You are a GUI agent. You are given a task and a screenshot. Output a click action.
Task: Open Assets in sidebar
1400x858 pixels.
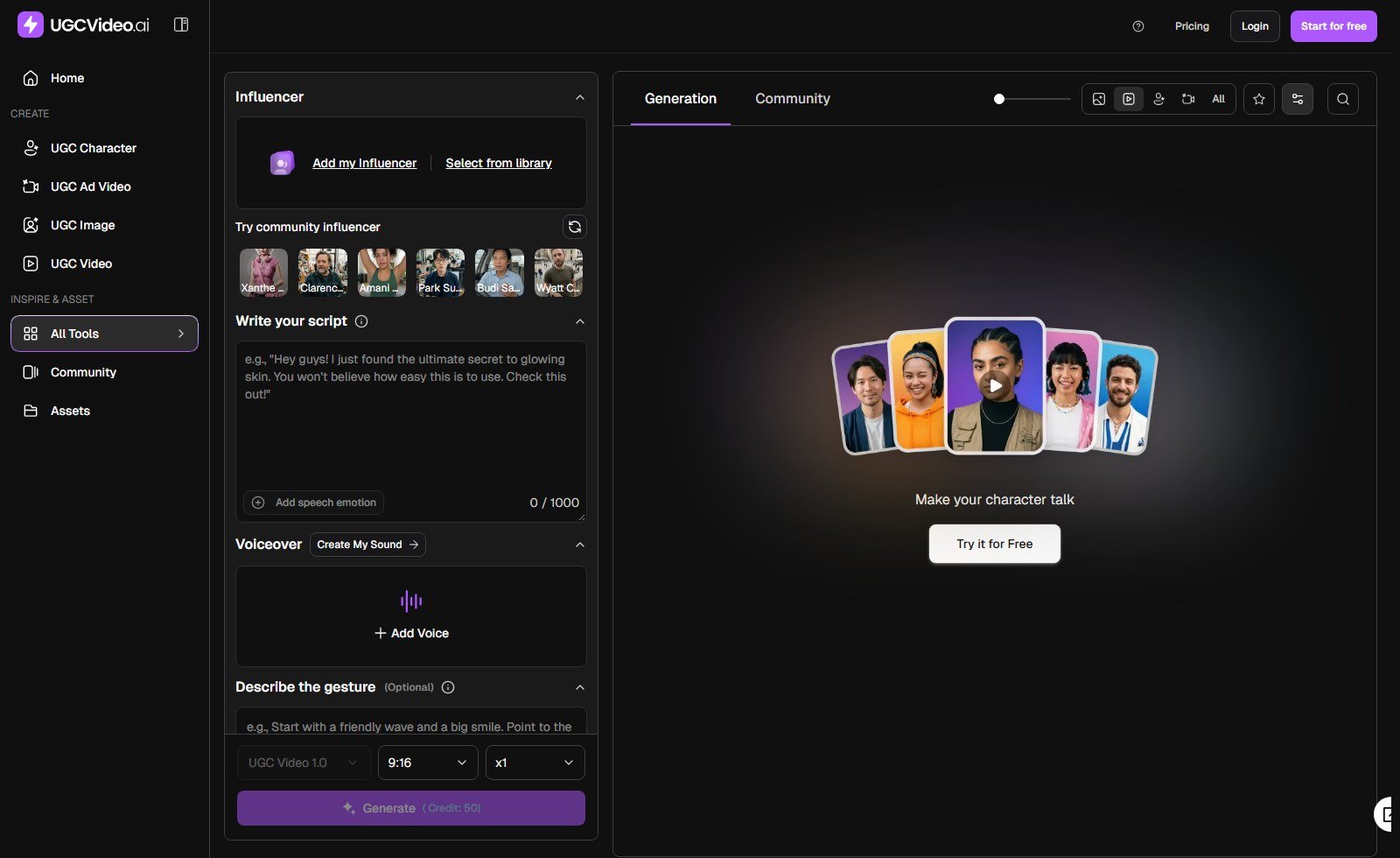(x=104, y=411)
